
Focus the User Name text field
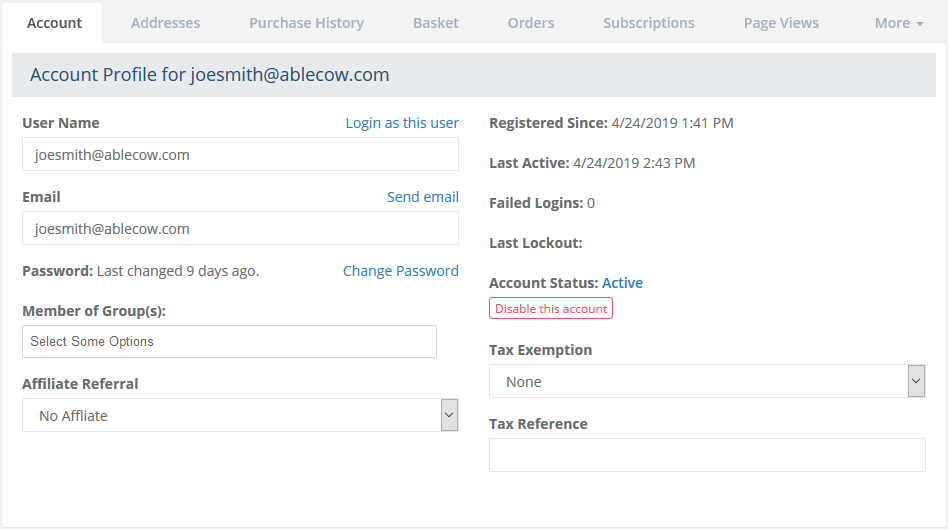point(240,155)
